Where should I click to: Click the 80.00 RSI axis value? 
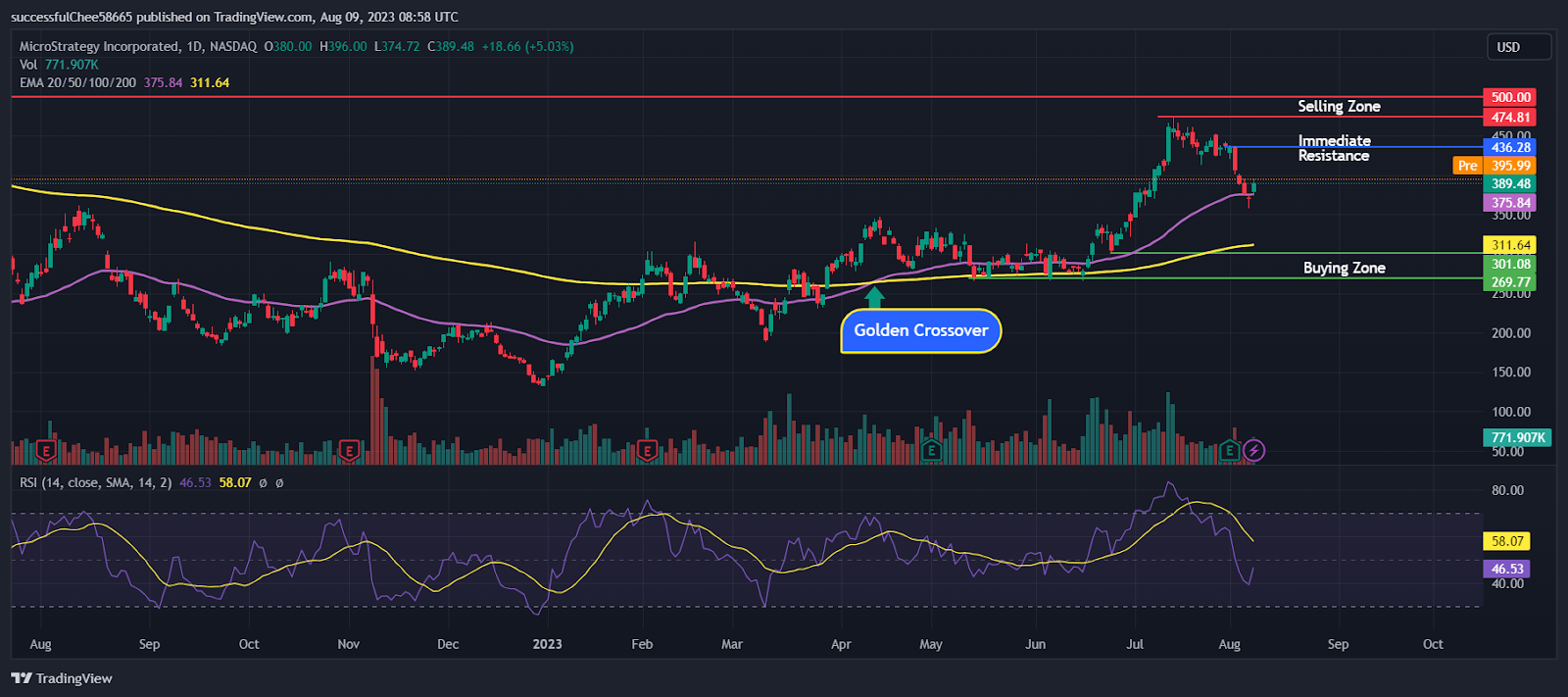(x=1507, y=490)
